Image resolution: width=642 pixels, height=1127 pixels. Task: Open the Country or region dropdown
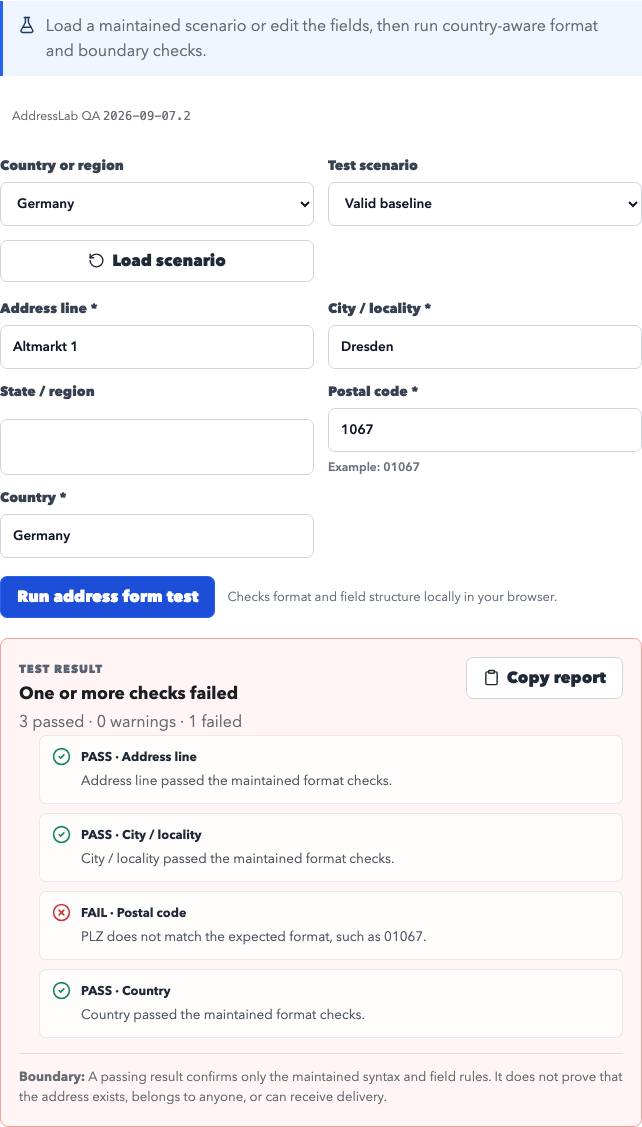tap(157, 203)
